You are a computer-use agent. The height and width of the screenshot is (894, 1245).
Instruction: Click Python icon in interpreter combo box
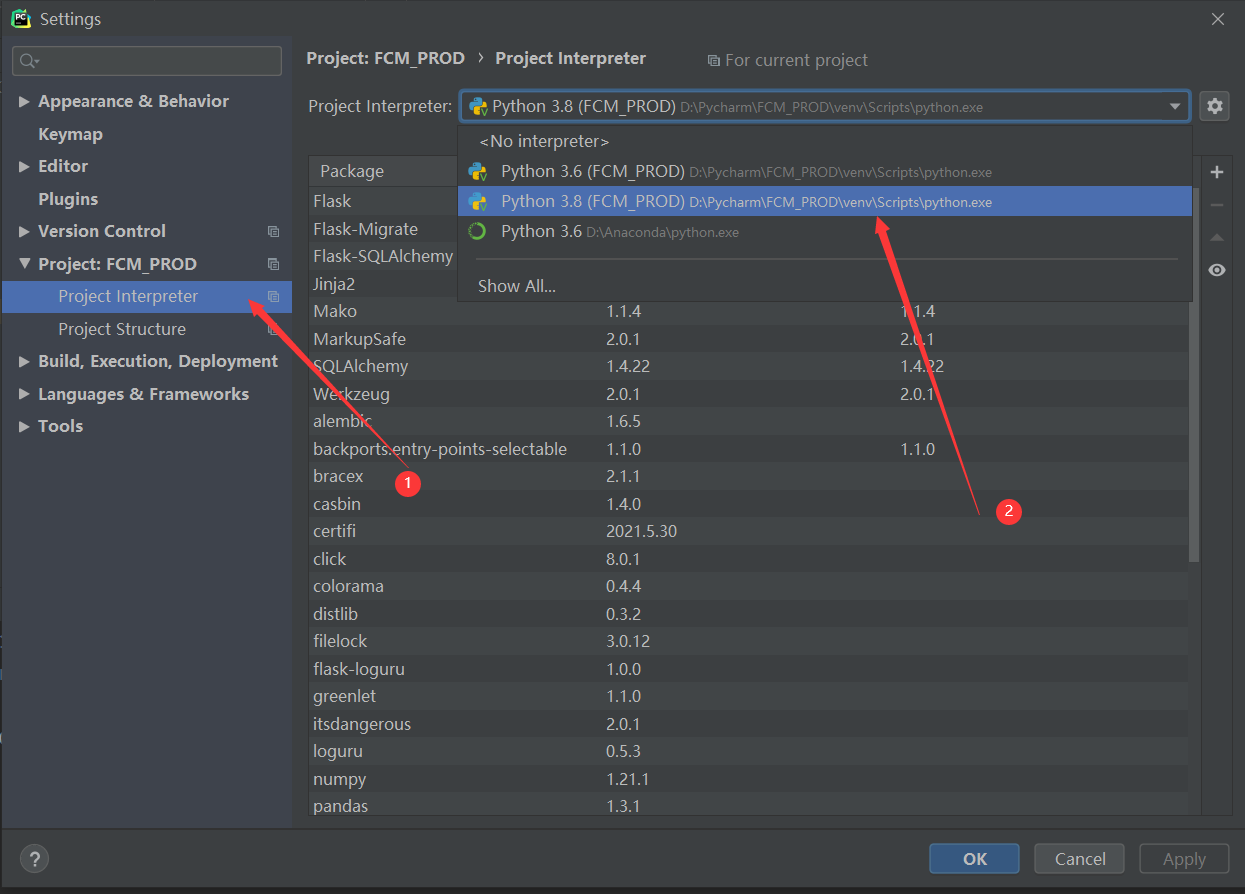click(478, 106)
